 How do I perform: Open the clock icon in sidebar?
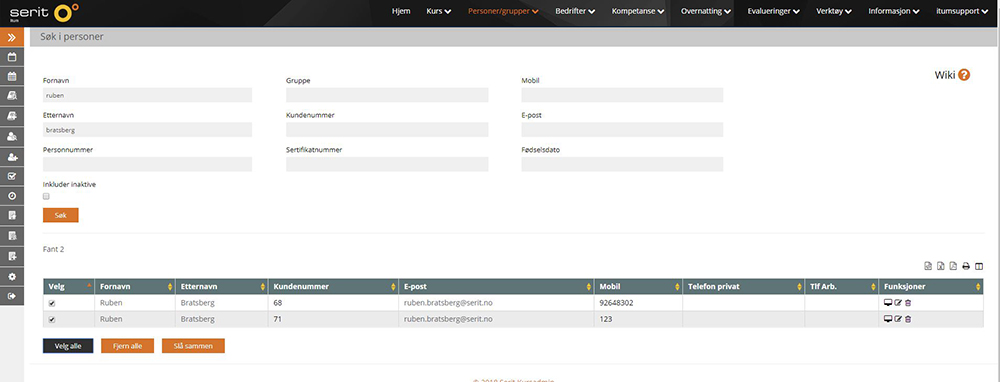coord(11,196)
